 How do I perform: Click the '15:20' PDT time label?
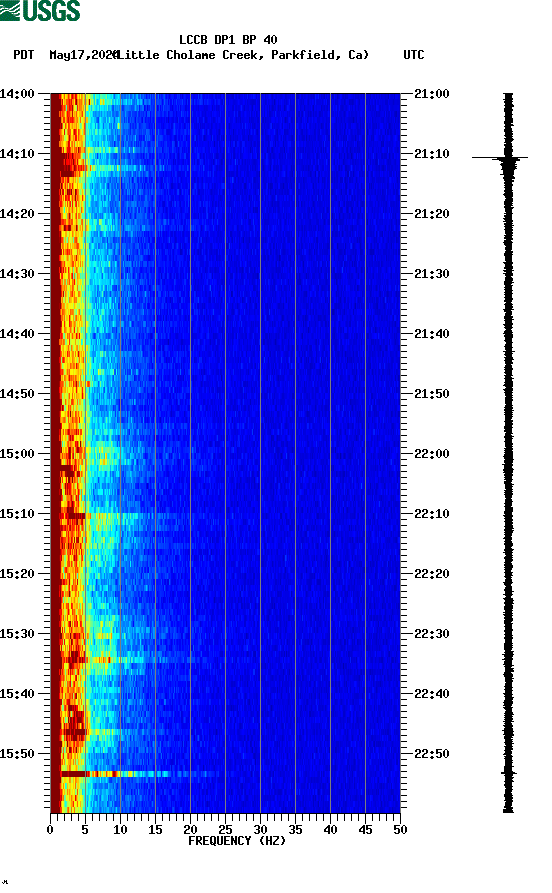click(x=17, y=574)
